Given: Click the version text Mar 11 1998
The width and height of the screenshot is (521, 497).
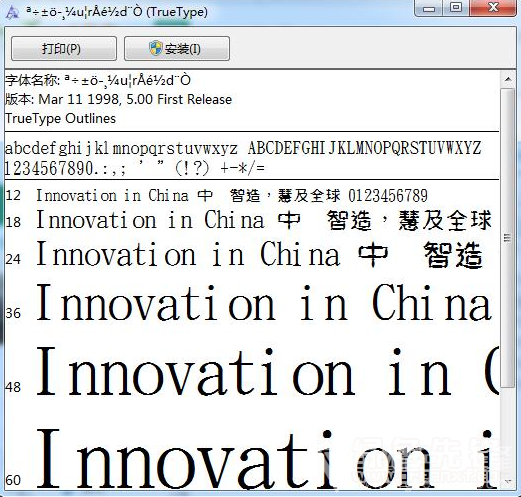Looking at the screenshot, I should coord(79,99).
